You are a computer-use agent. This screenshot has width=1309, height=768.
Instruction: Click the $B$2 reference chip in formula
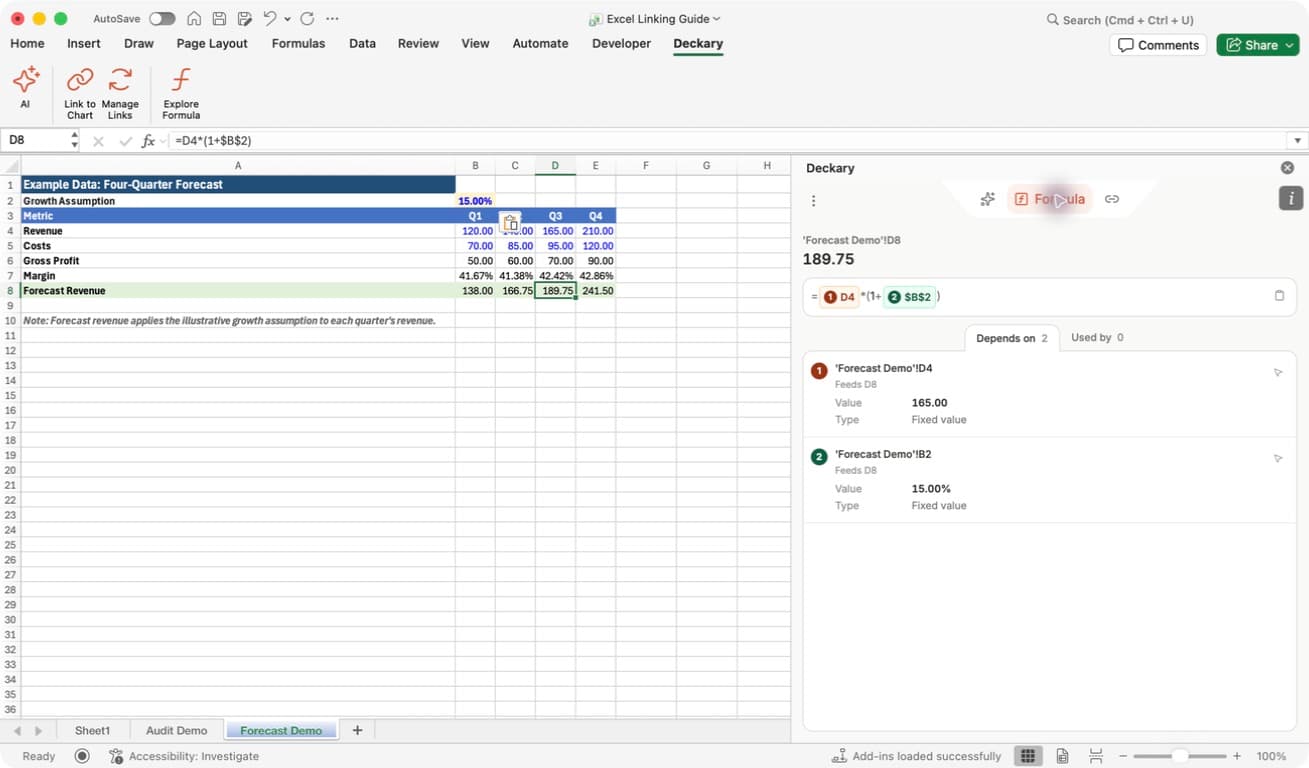pyautogui.click(x=910, y=297)
